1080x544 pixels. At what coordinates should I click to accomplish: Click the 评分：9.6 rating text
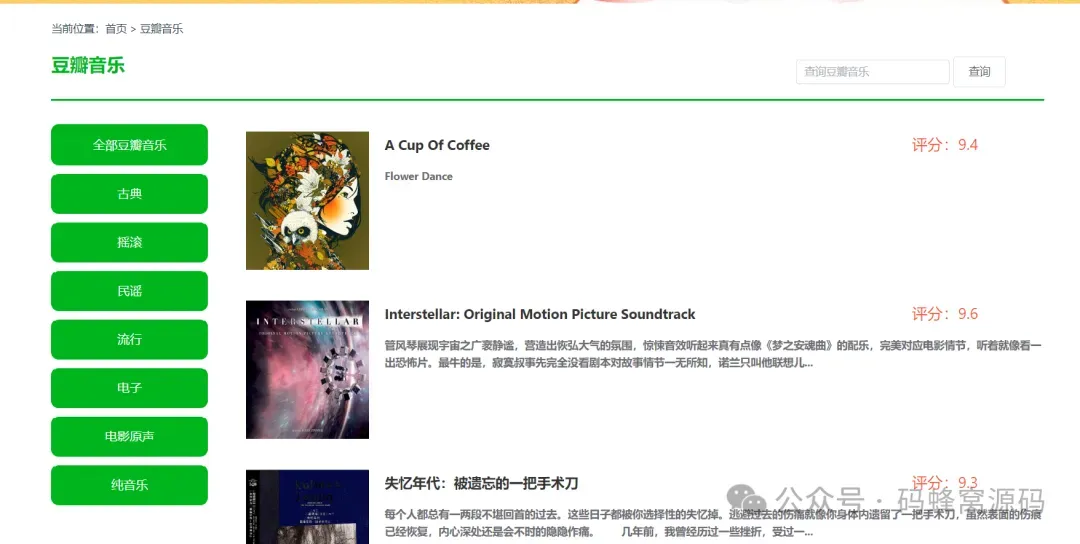coord(945,314)
